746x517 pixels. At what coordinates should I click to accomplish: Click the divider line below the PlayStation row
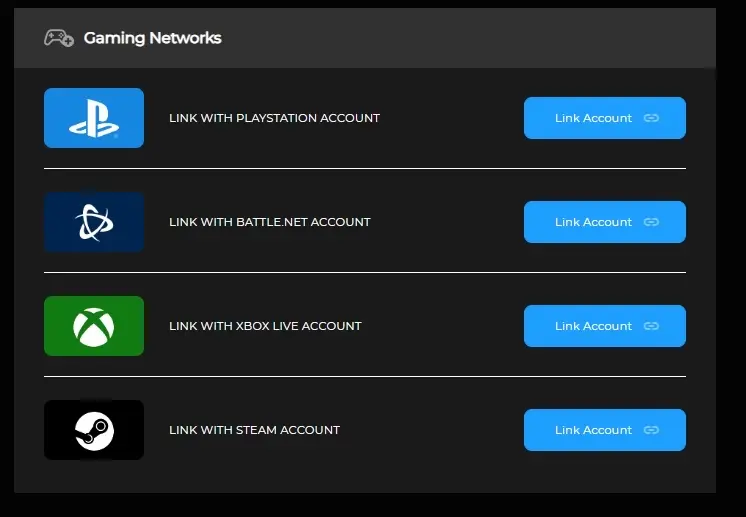click(365, 169)
